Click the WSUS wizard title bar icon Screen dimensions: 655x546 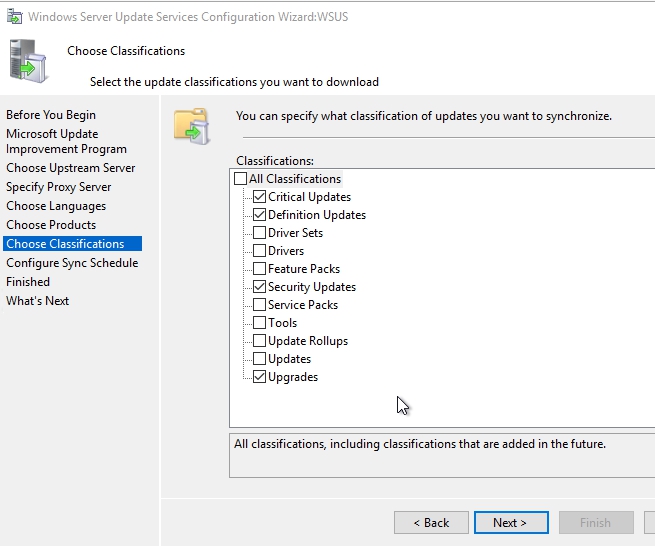point(13,17)
